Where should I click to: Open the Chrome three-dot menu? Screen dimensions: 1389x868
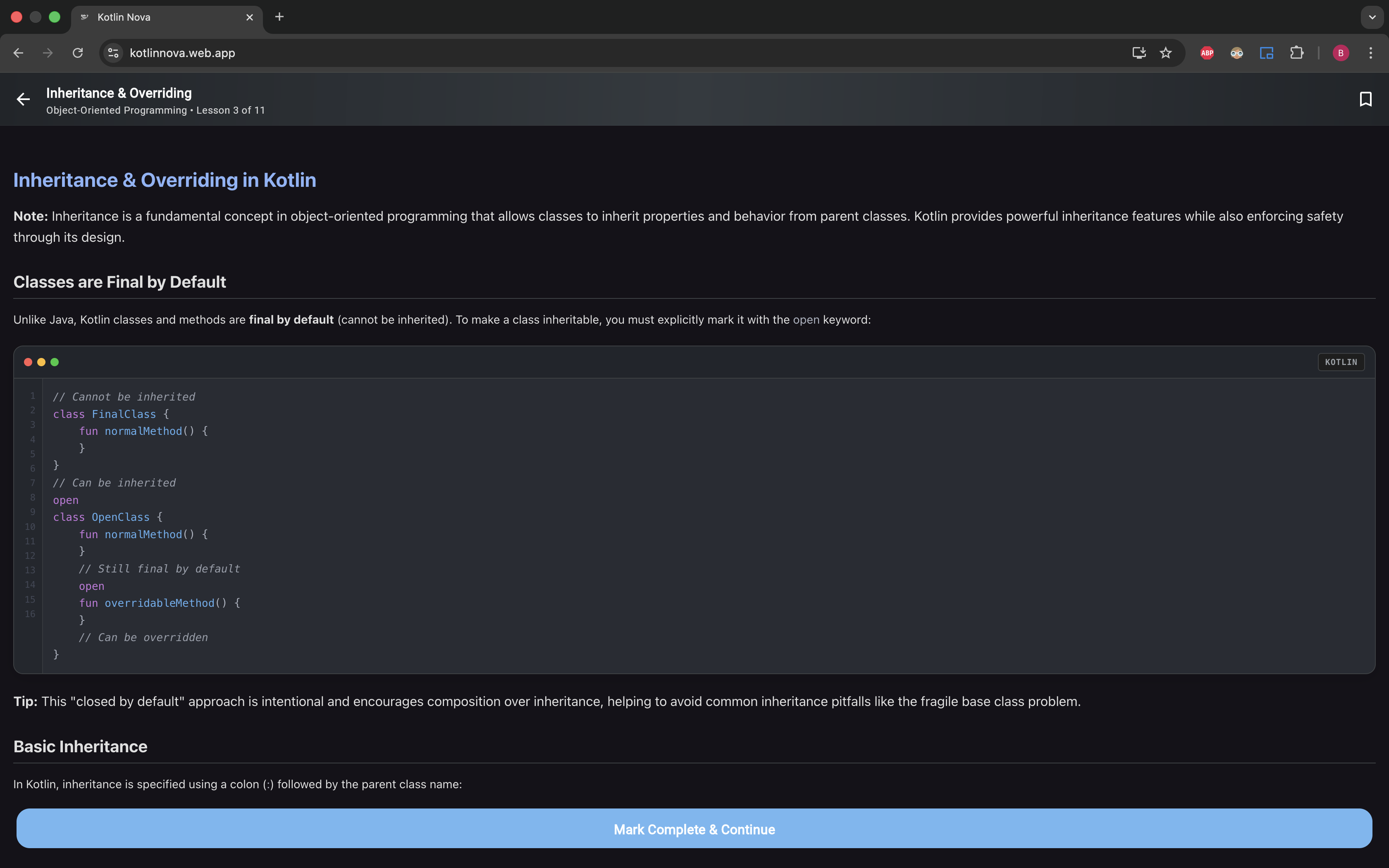point(1371,52)
